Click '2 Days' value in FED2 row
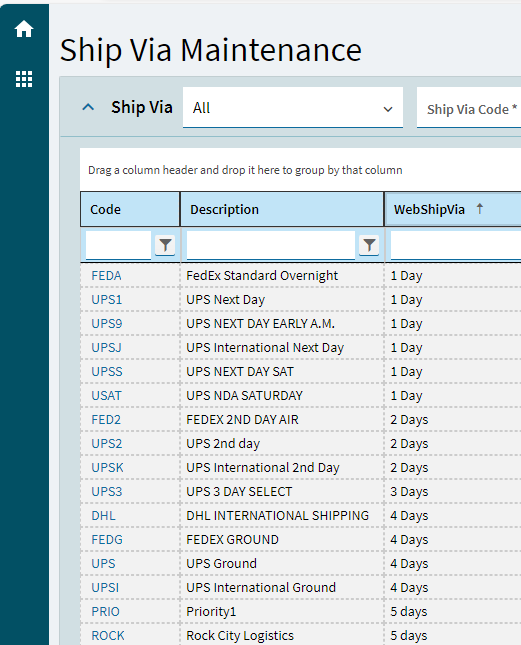The height and width of the screenshot is (645, 521). [x=409, y=420]
